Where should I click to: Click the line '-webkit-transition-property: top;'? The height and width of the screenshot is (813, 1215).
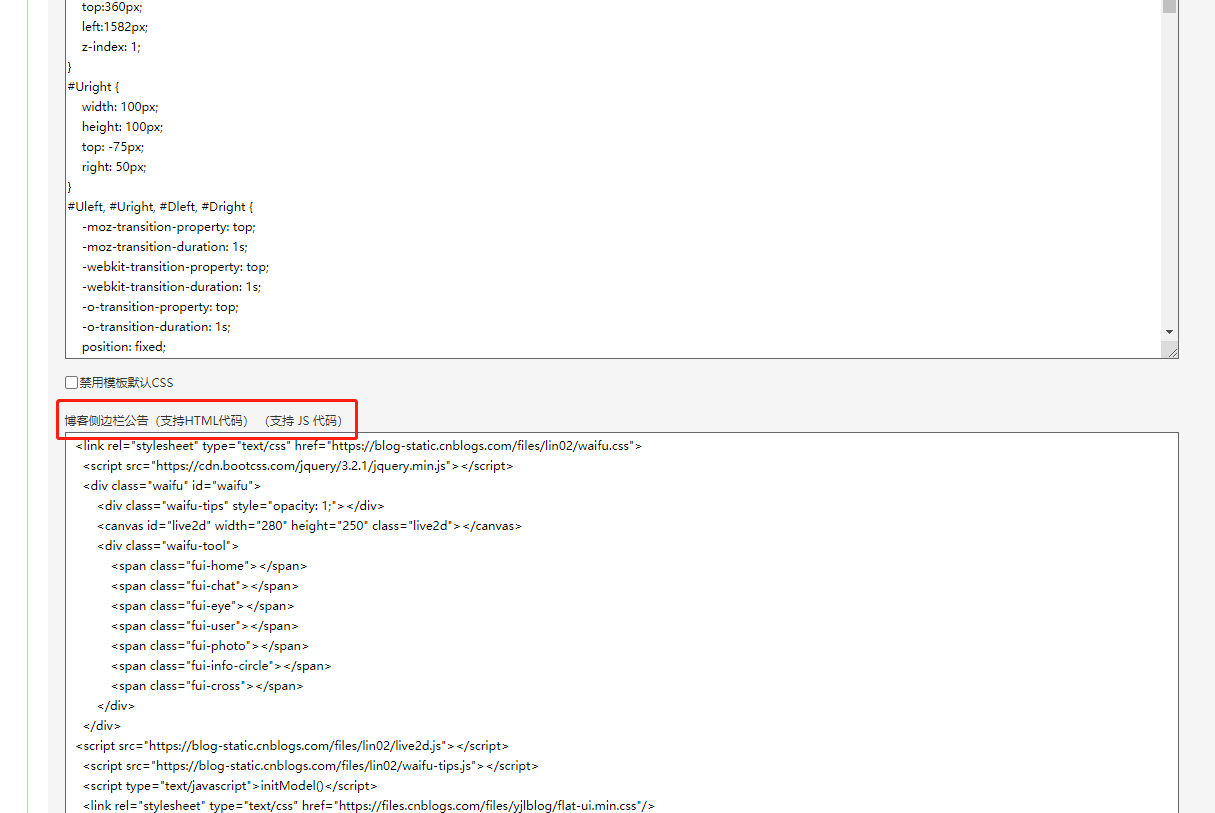(x=176, y=267)
